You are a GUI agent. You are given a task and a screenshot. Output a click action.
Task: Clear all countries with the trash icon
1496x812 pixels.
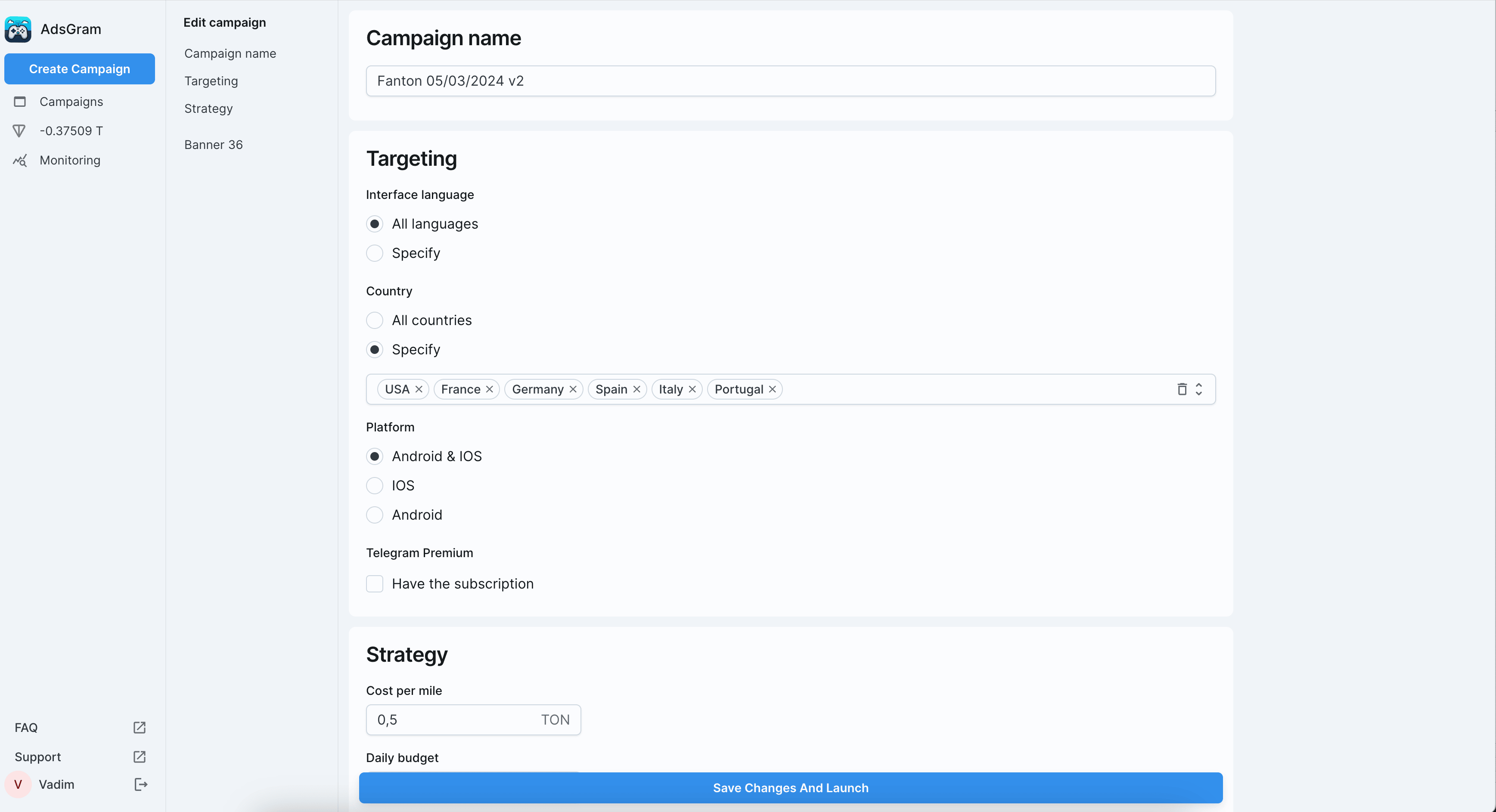click(1182, 389)
